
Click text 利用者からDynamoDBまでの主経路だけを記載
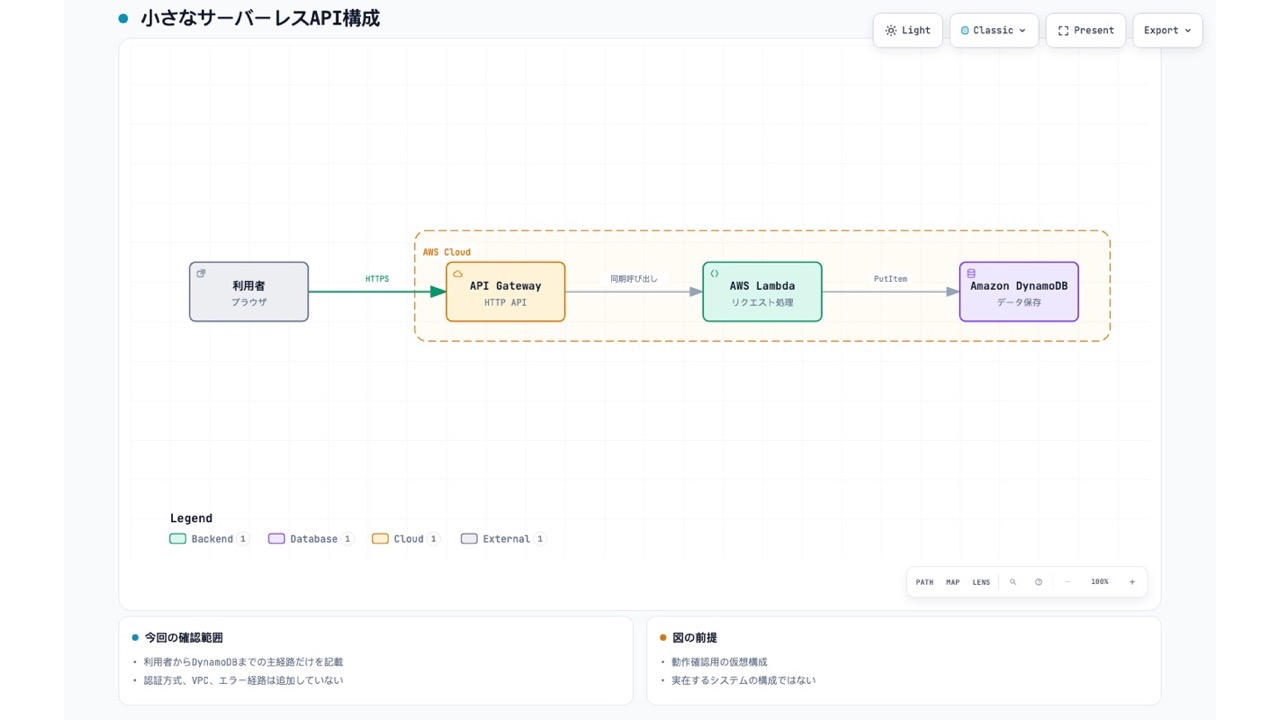pyautogui.click(x=244, y=662)
